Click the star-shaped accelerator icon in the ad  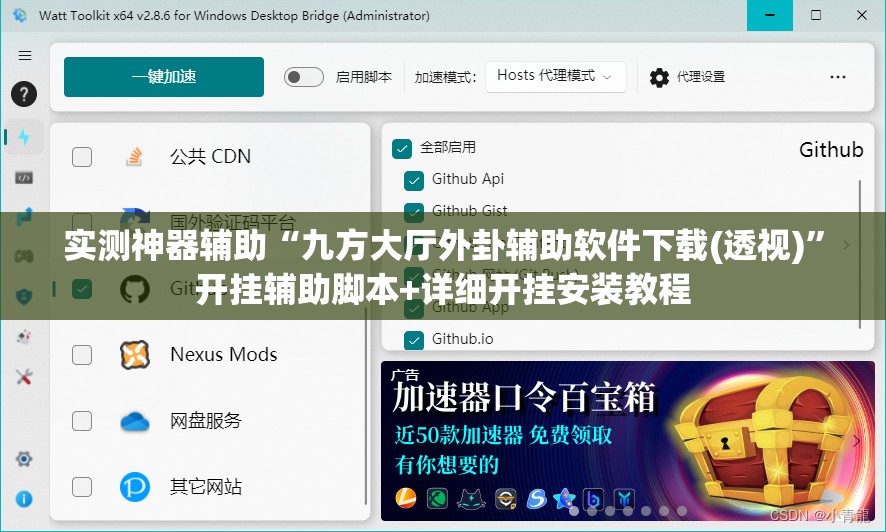(x=563, y=498)
